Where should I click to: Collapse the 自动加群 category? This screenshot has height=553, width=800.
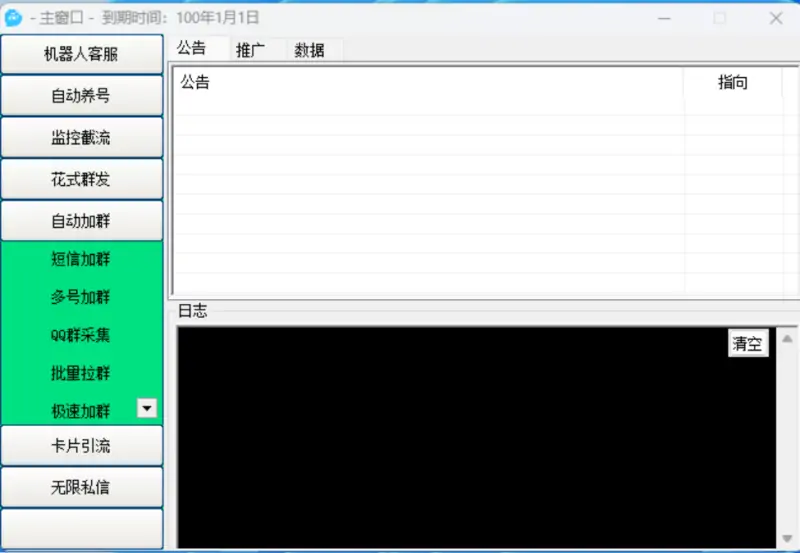[x=81, y=221]
